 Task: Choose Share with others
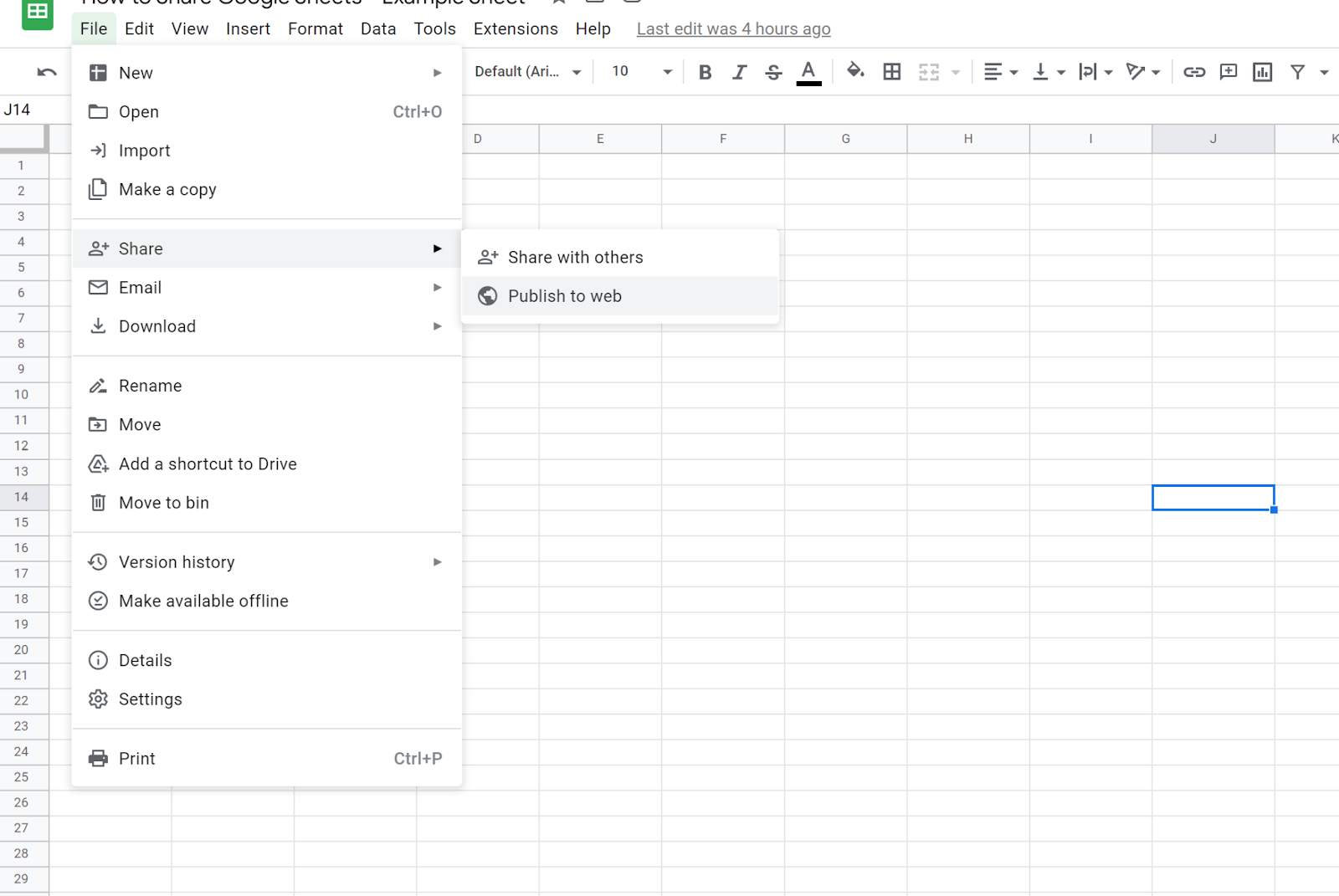(576, 257)
